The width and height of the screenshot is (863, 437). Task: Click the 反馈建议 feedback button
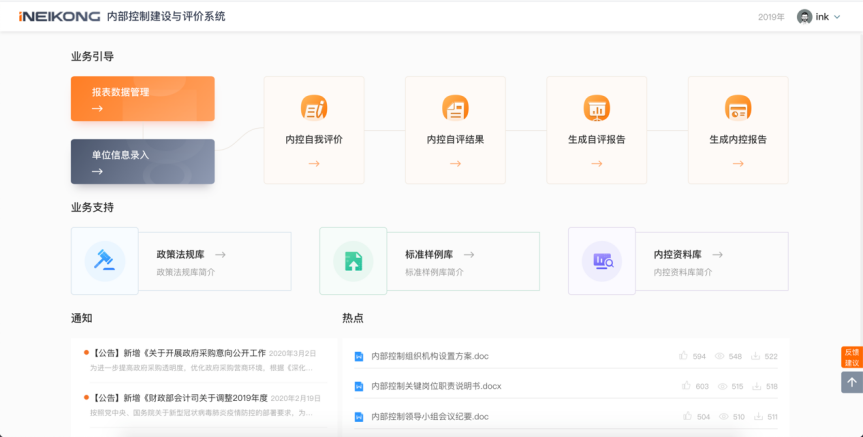(851, 357)
